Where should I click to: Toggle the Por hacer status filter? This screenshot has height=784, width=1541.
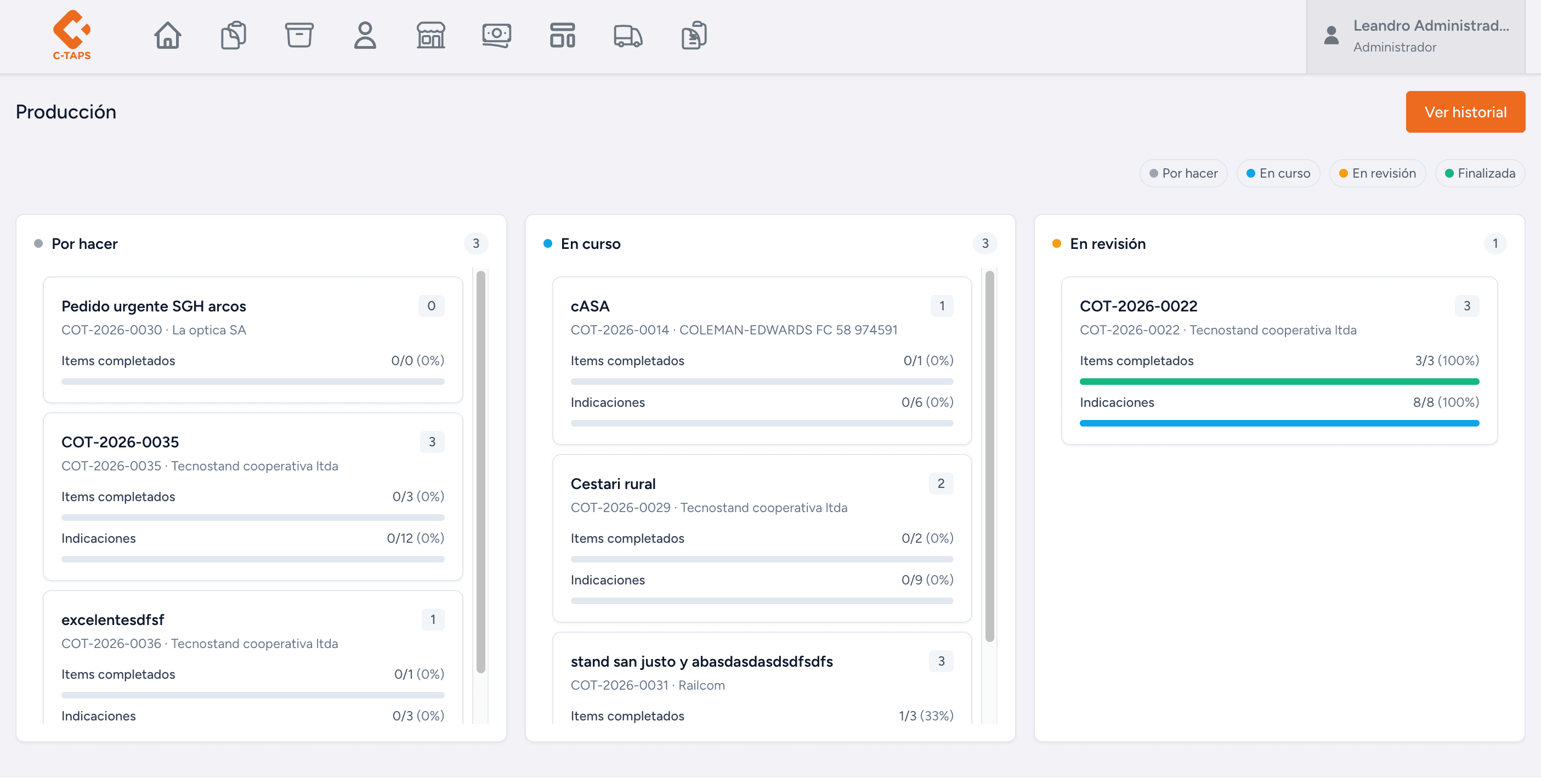point(1183,173)
